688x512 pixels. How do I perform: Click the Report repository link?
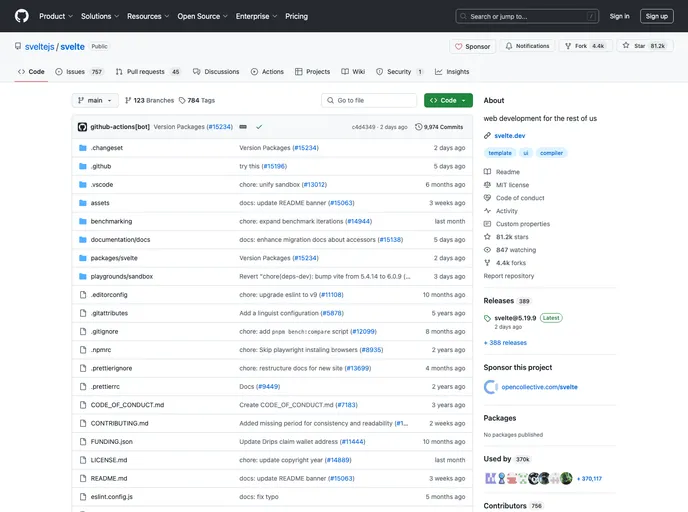509,276
